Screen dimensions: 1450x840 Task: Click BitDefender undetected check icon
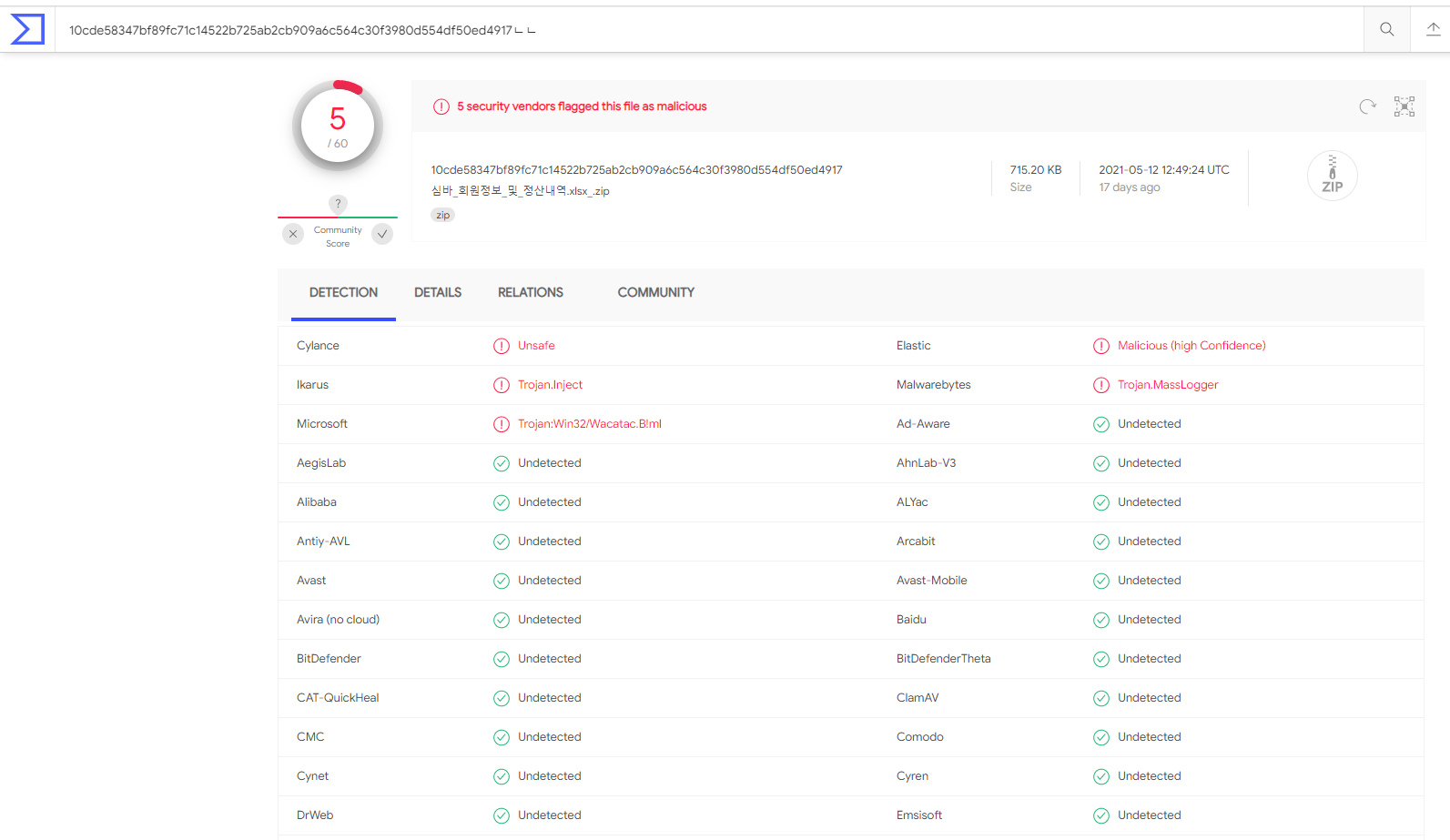click(502, 659)
